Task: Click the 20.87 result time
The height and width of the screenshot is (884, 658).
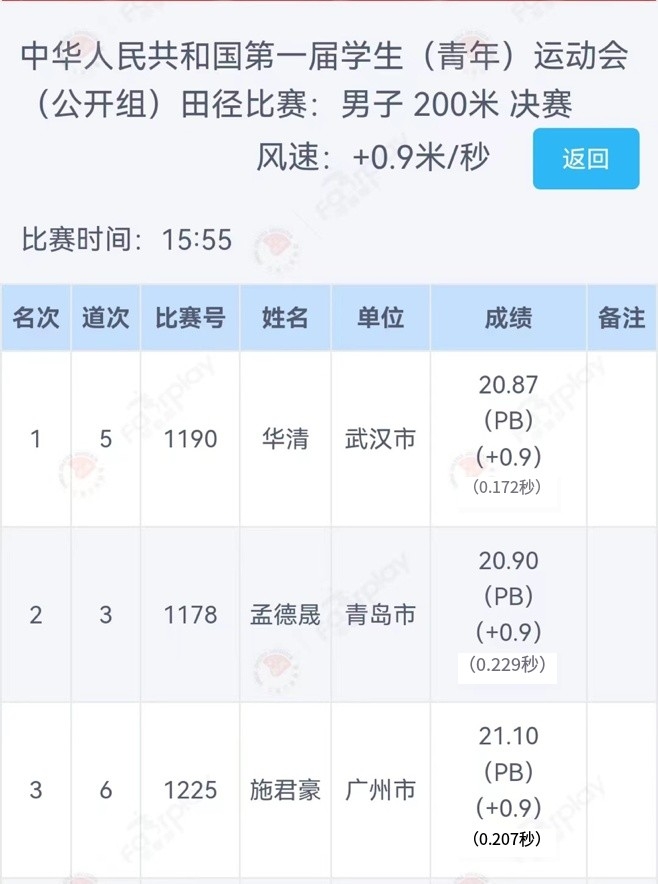Action: point(509,385)
